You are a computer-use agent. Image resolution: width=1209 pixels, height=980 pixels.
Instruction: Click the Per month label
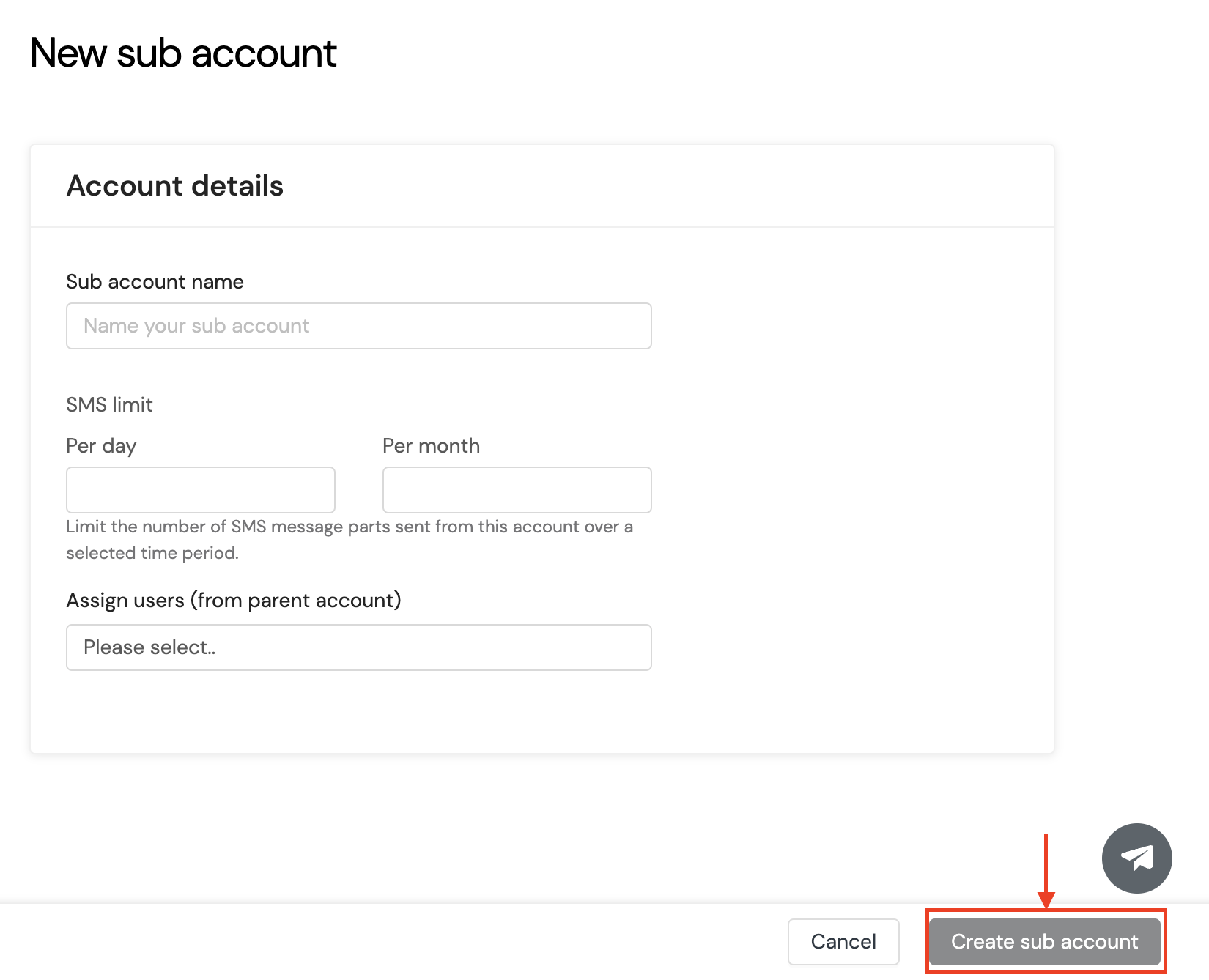[x=432, y=446]
